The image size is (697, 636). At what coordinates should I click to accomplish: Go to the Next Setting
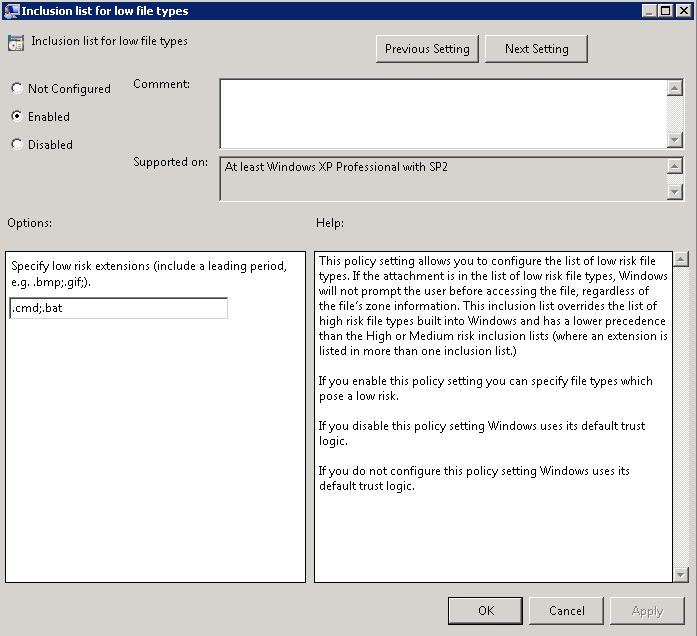(536, 49)
